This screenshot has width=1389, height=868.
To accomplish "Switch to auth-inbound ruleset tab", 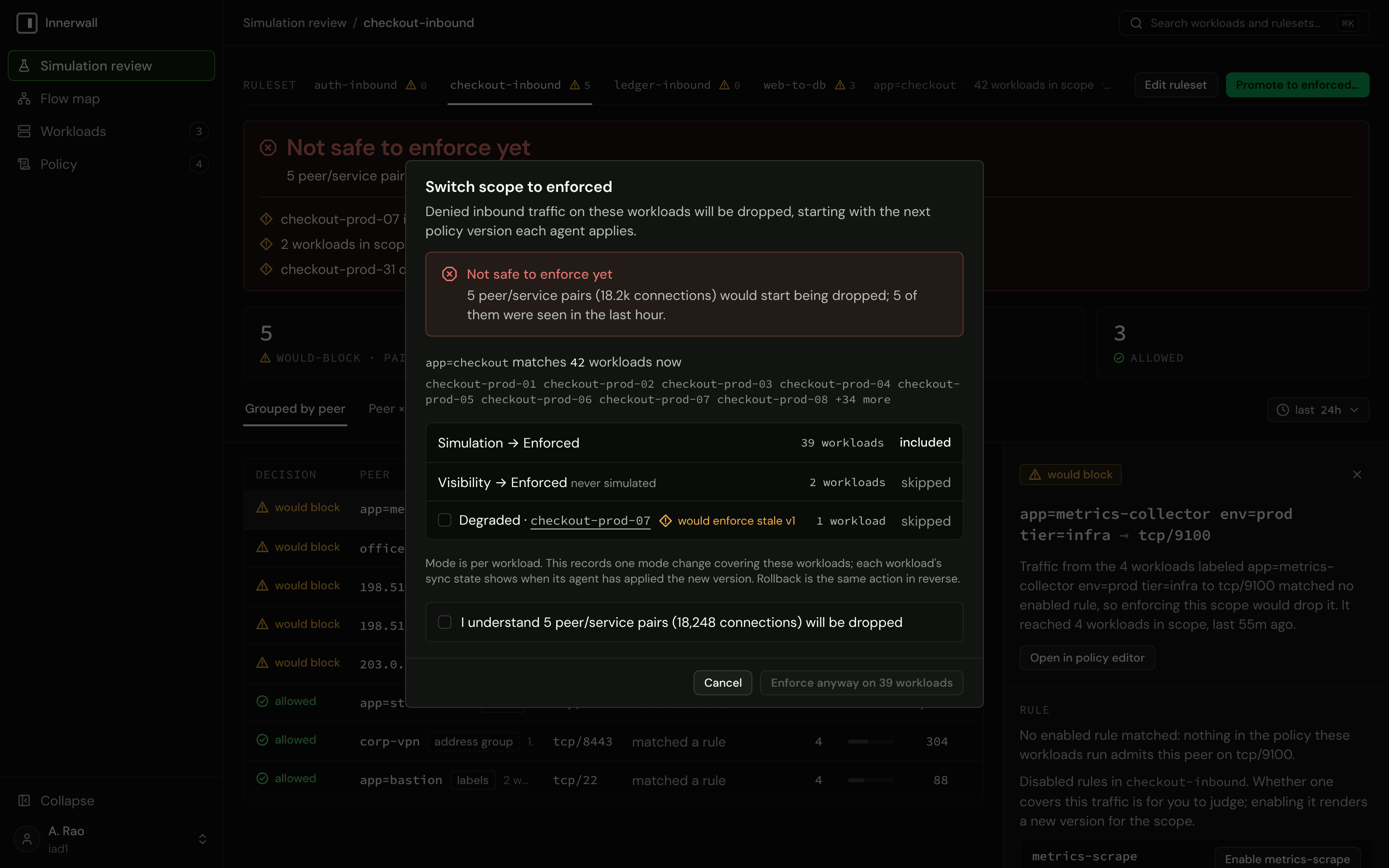I will click(370, 85).
